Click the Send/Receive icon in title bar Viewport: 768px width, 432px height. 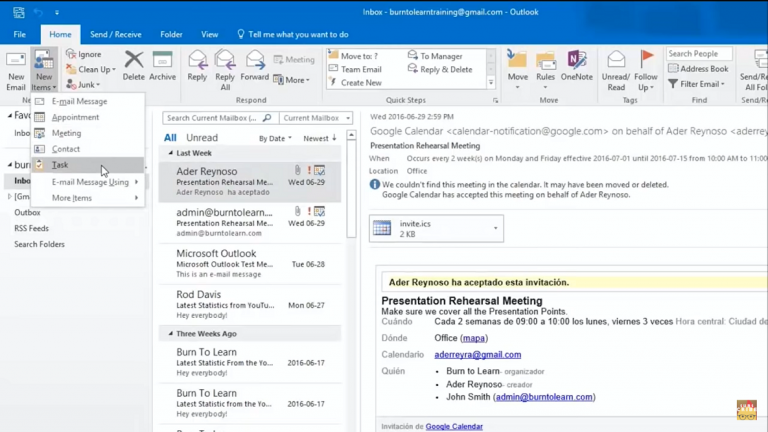point(19,12)
